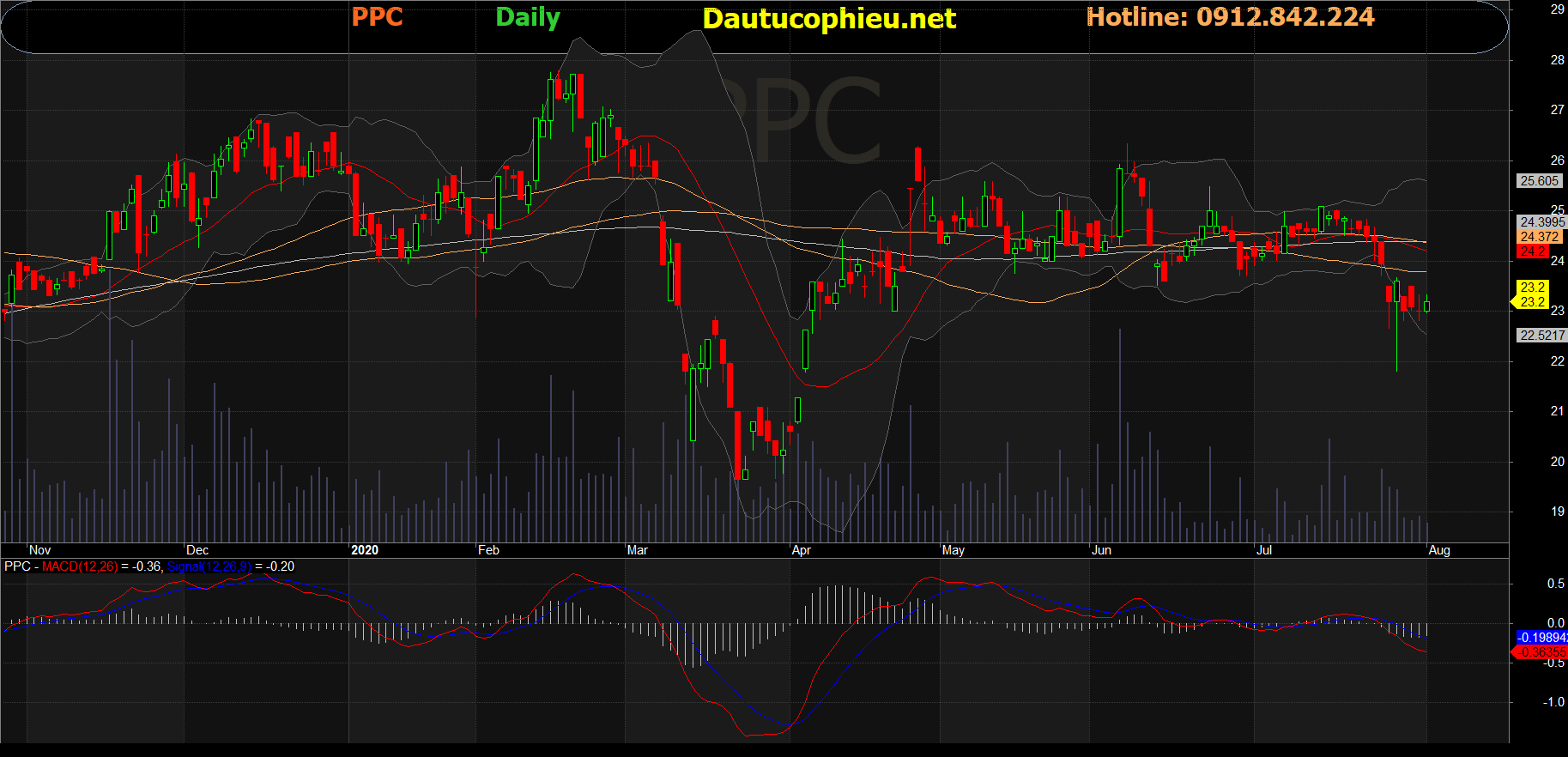The image size is (1568, 757).
Task: Click the red 24.2 price tag
Action: [1532, 251]
